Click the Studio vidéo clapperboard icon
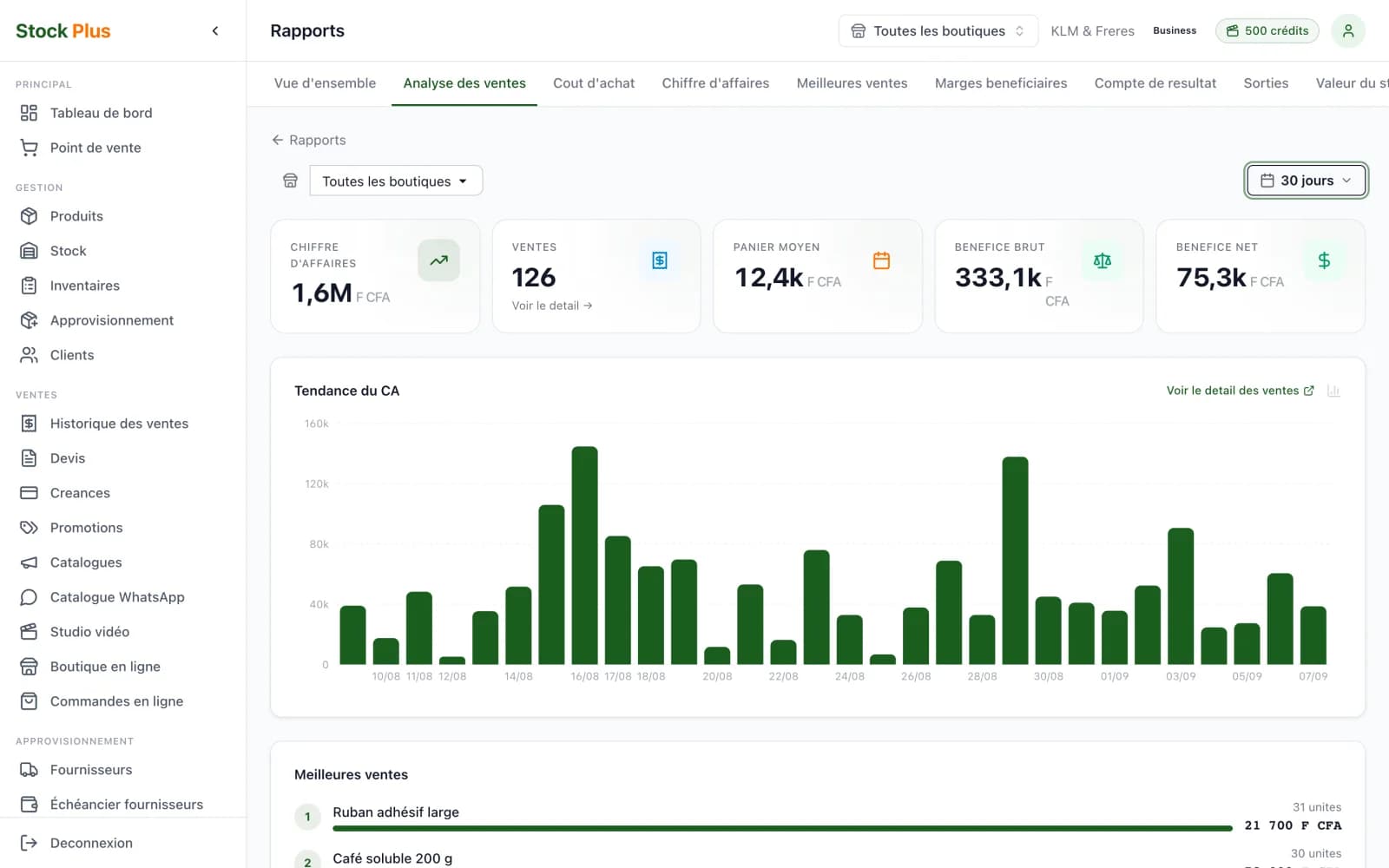 pyautogui.click(x=29, y=632)
